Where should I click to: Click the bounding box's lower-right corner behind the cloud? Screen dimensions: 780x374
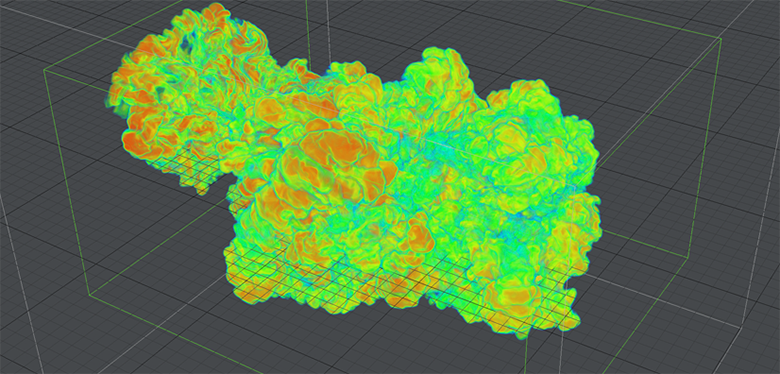(x=689, y=258)
